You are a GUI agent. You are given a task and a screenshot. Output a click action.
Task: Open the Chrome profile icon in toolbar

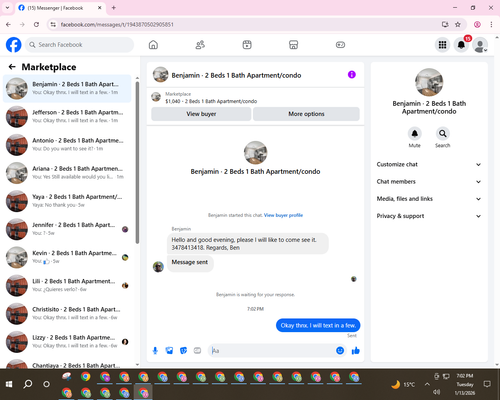[477, 24]
